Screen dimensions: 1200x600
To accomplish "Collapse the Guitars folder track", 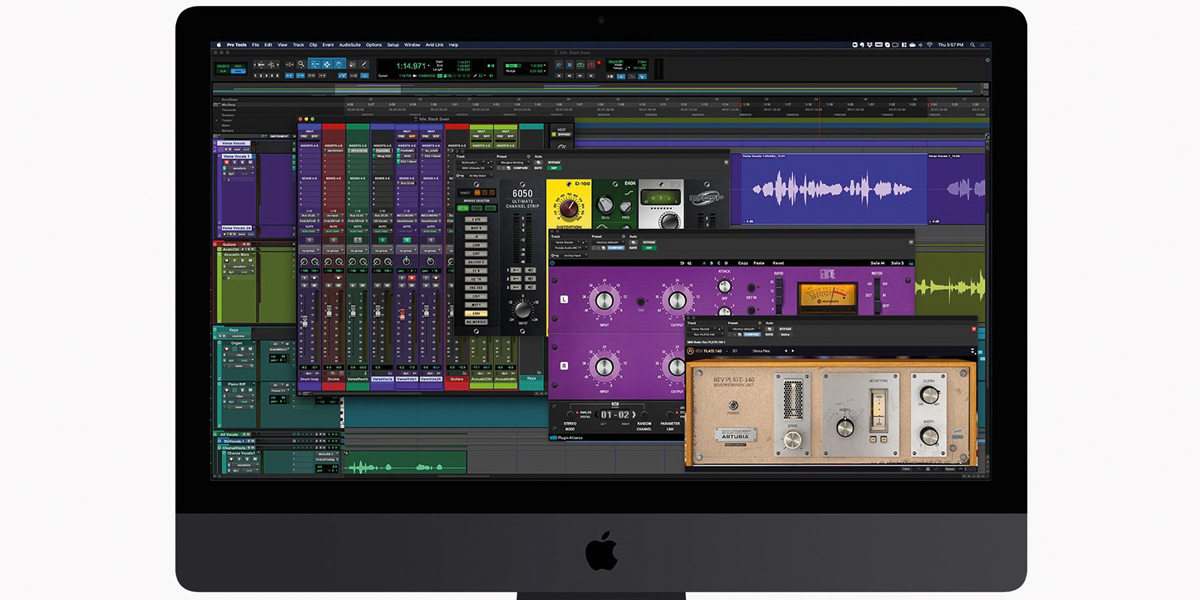I will 215,244.
